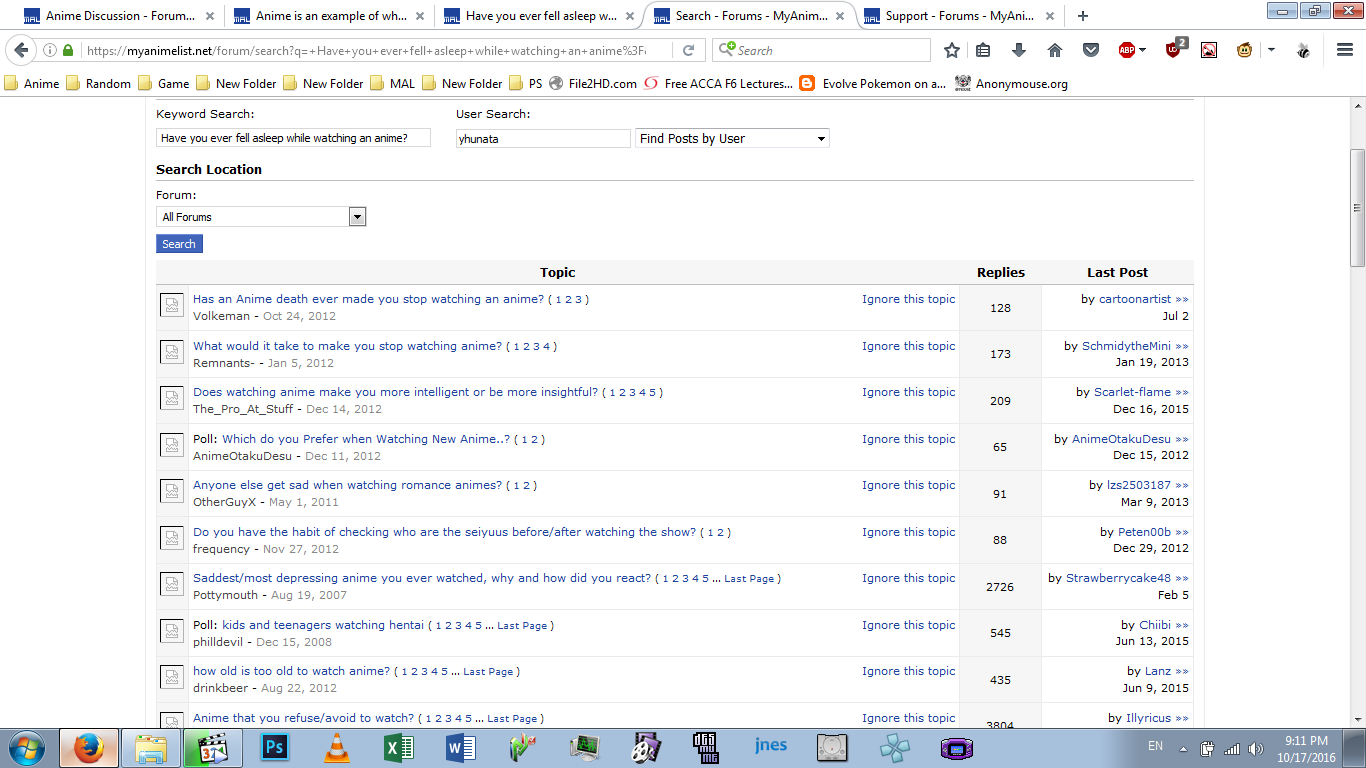Switch to the Support - Forums tab
1366x768 pixels.
click(954, 16)
